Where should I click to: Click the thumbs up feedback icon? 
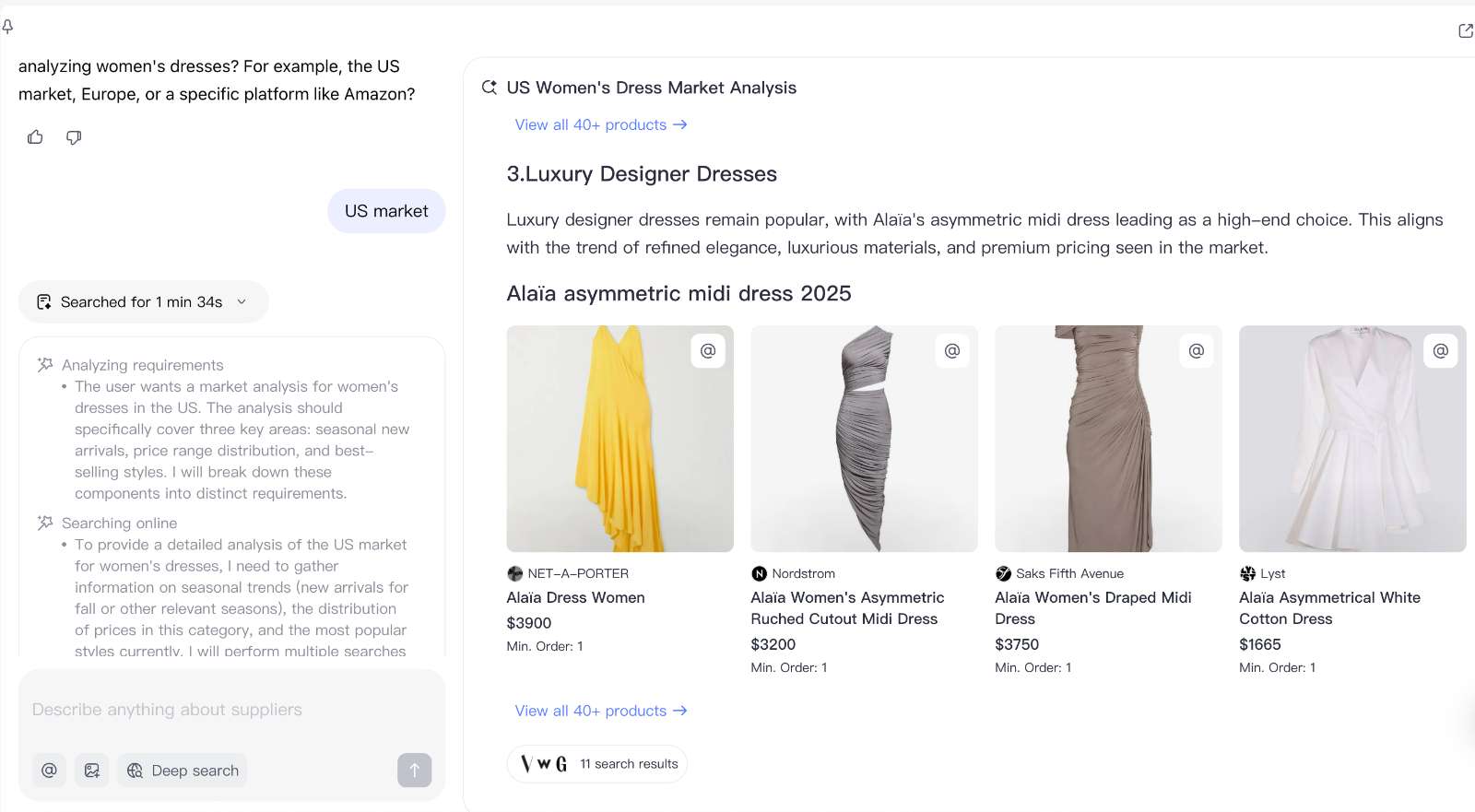click(35, 137)
